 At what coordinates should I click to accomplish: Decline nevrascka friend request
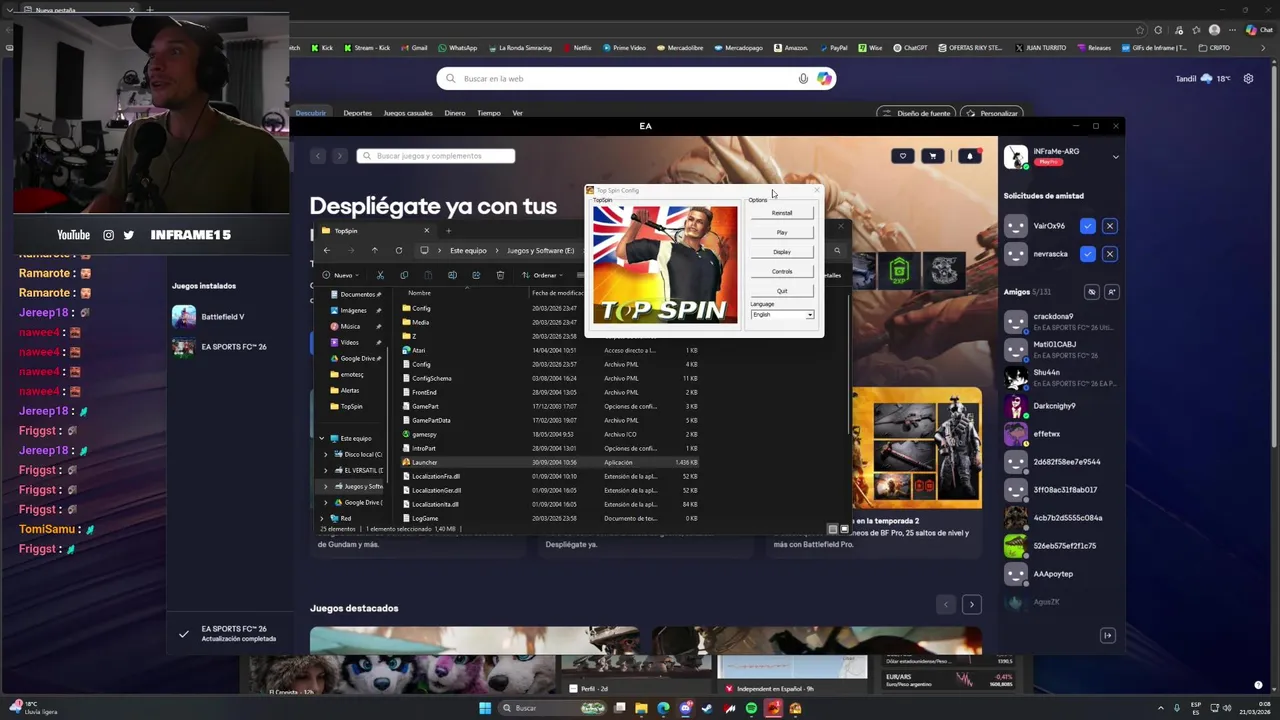[x=1110, y=254]
